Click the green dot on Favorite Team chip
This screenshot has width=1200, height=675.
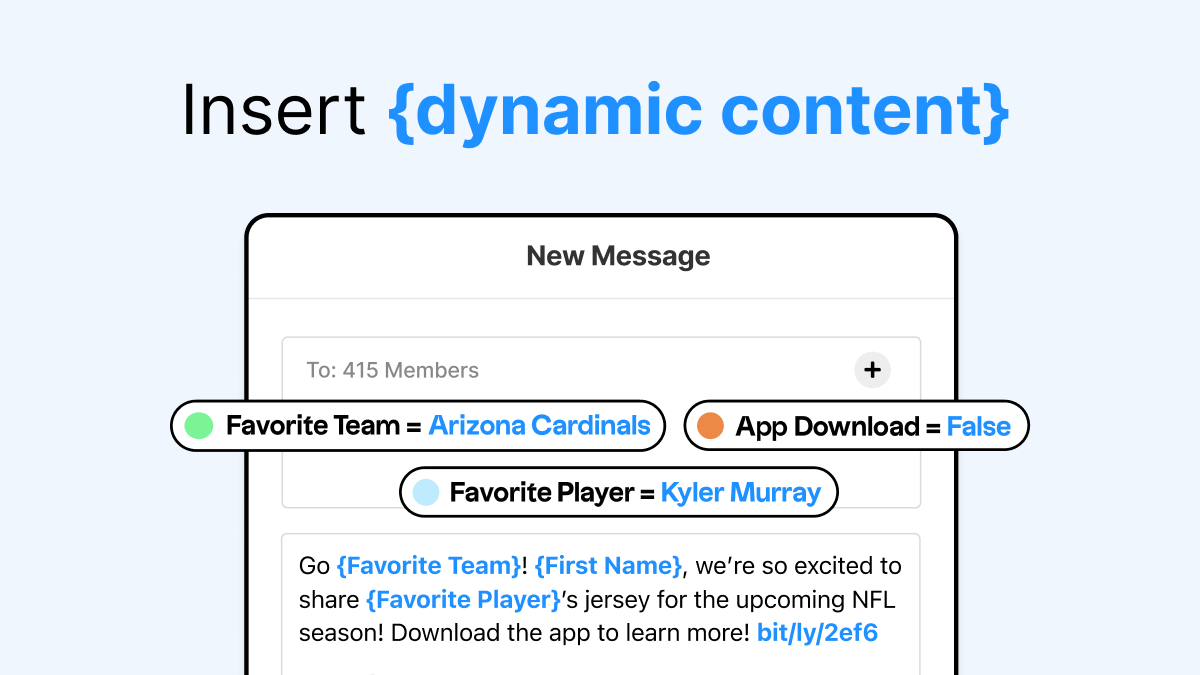(x=200, y=426)
